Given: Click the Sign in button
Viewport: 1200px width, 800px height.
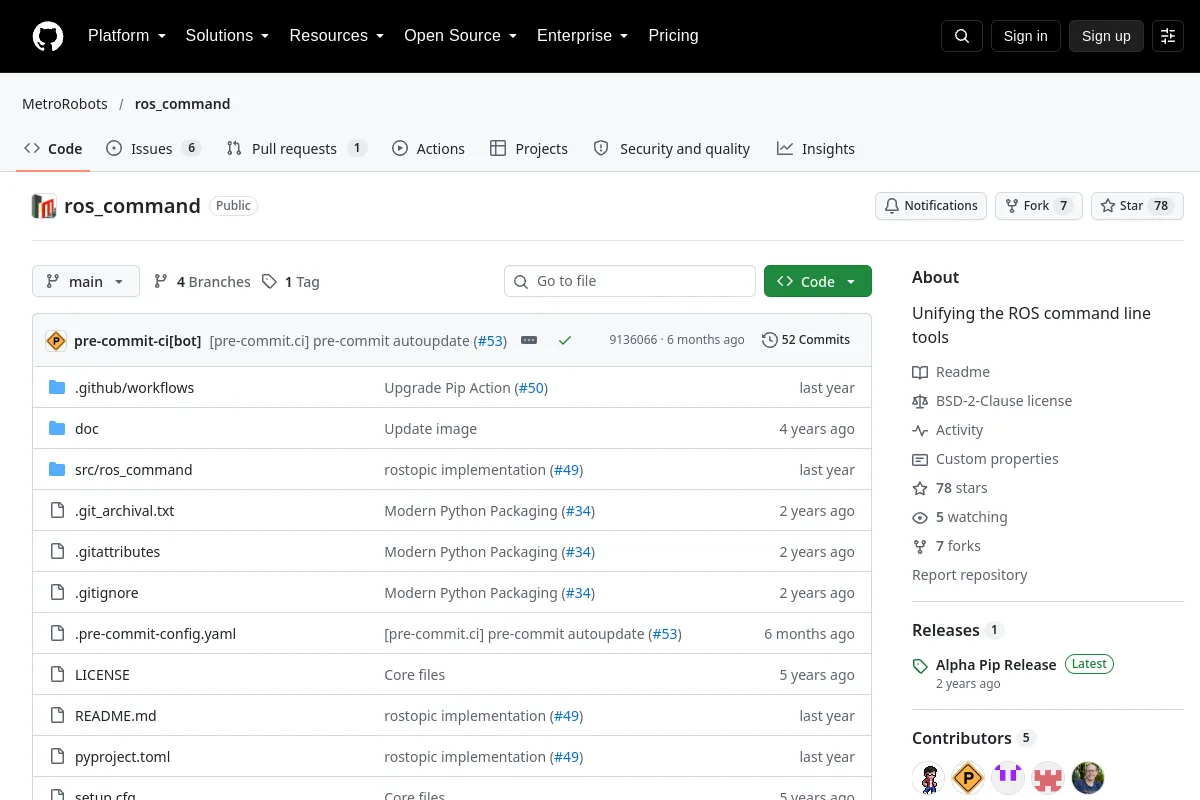Looking at the screenshot, I should [1025, 36].
